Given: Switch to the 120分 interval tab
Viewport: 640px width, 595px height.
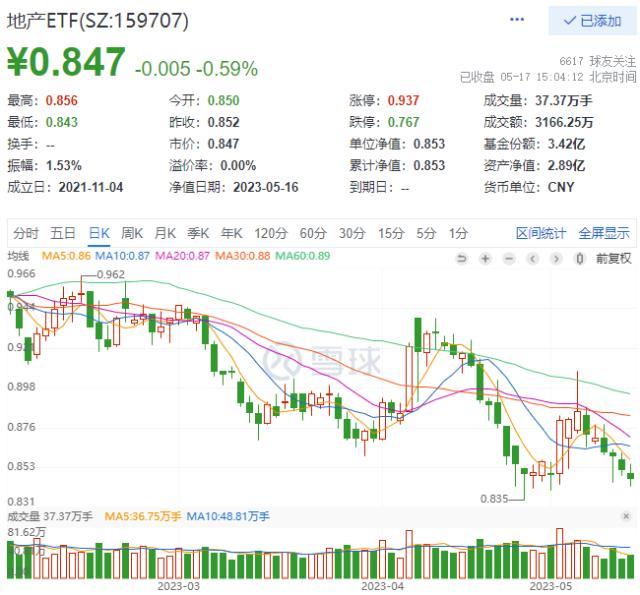Looking at the screenshot, I should [271, 233].
